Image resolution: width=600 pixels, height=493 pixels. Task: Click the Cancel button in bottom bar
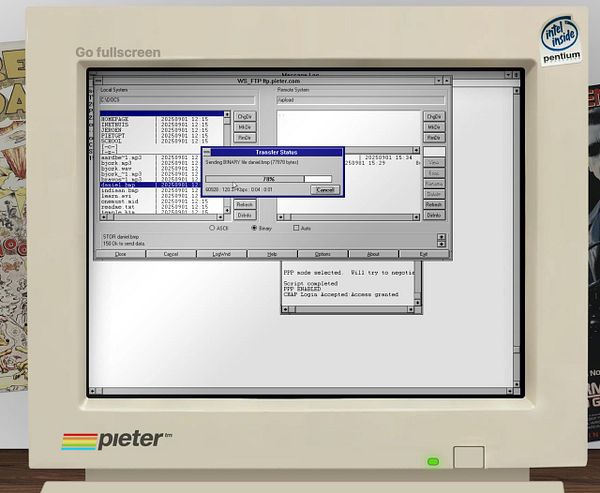coord(171,254)
